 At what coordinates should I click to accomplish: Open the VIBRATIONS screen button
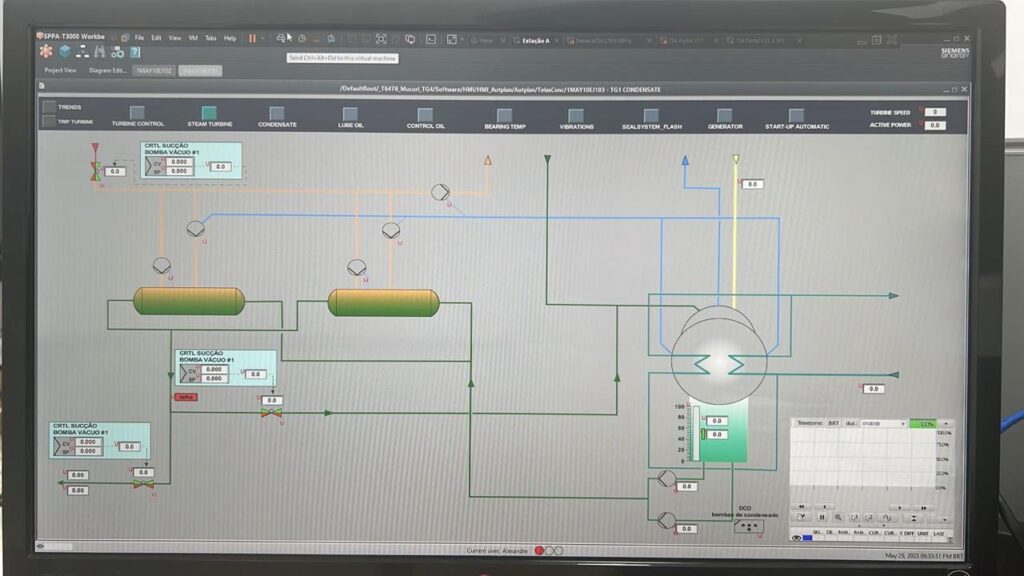pyautogui.click(x=576, y=116)
